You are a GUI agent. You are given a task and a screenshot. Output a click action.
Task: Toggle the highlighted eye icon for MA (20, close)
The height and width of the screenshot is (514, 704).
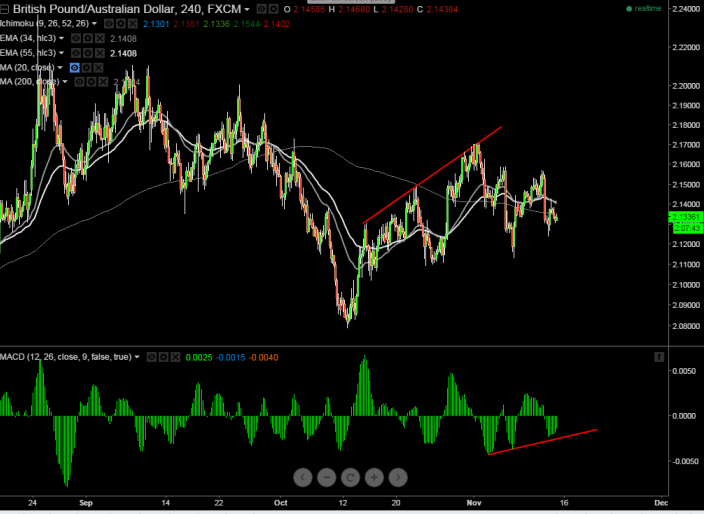[x=75, y=68]
